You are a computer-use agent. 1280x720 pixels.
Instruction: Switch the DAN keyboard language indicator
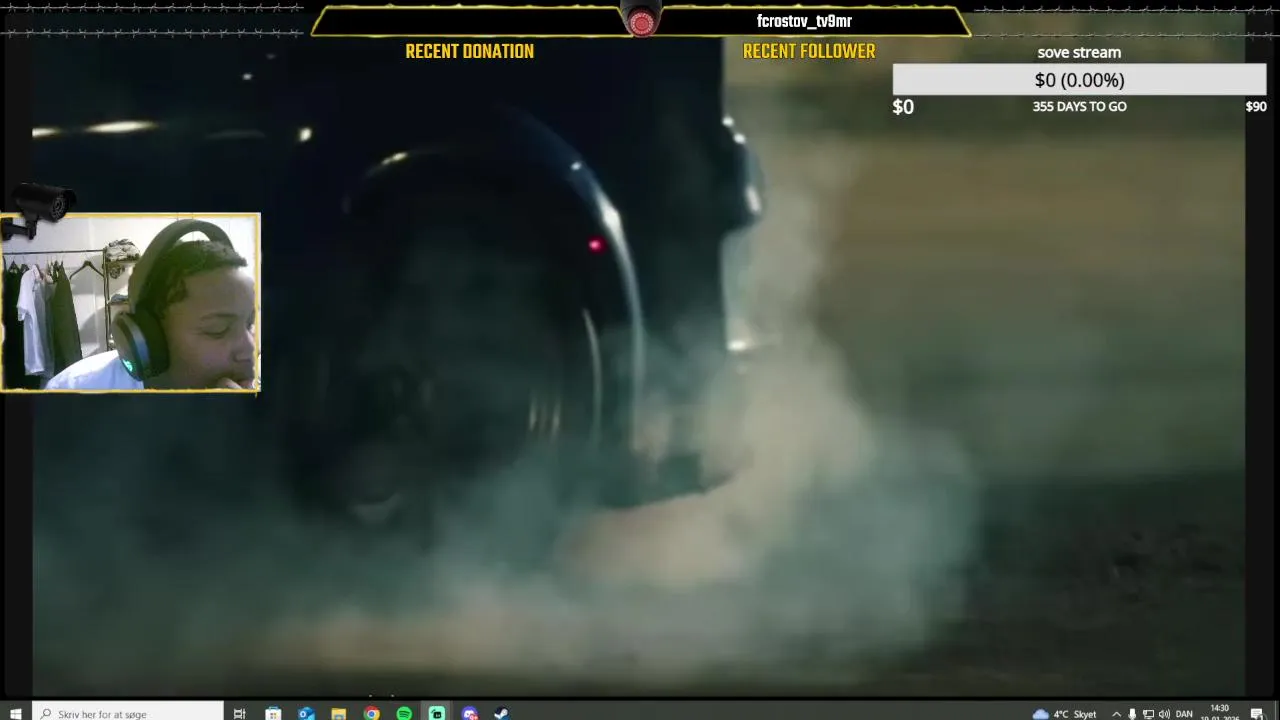click(x=1185, y=714)
